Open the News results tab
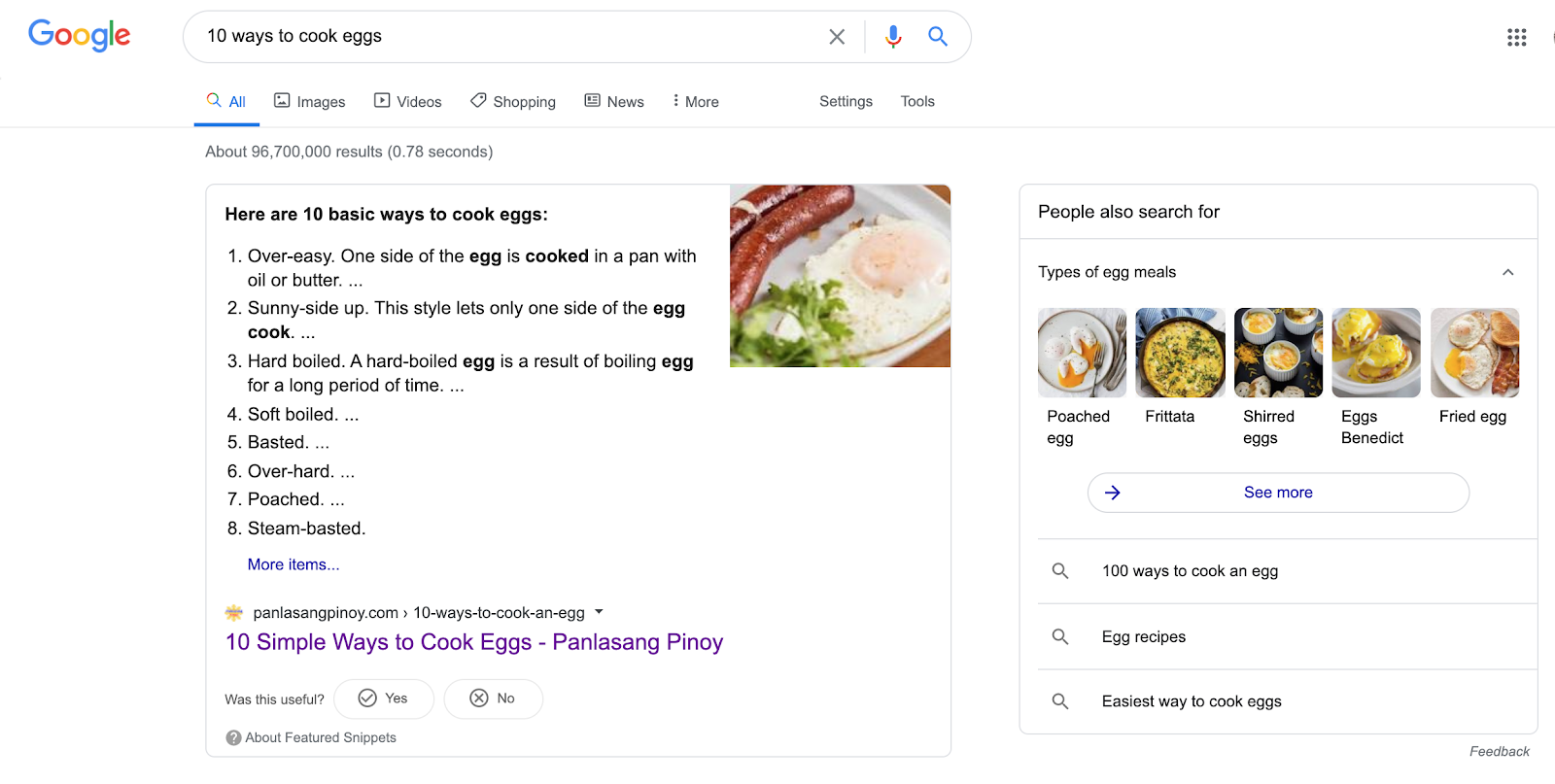 point(614,101)
